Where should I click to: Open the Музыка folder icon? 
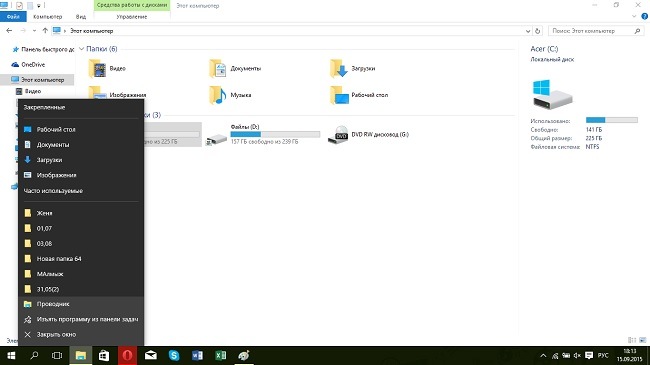[218, 95]
